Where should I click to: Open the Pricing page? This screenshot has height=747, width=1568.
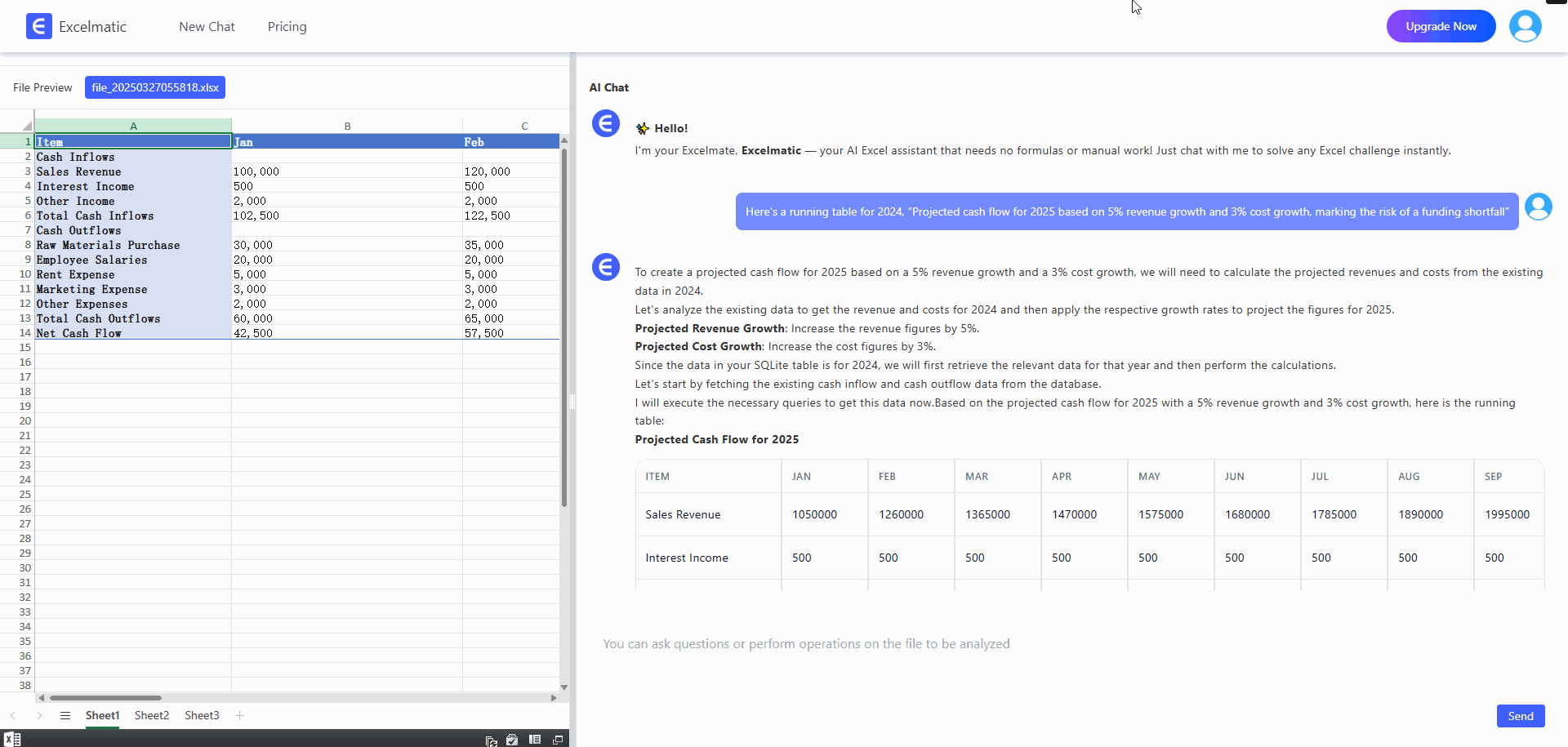pos(287,27)
